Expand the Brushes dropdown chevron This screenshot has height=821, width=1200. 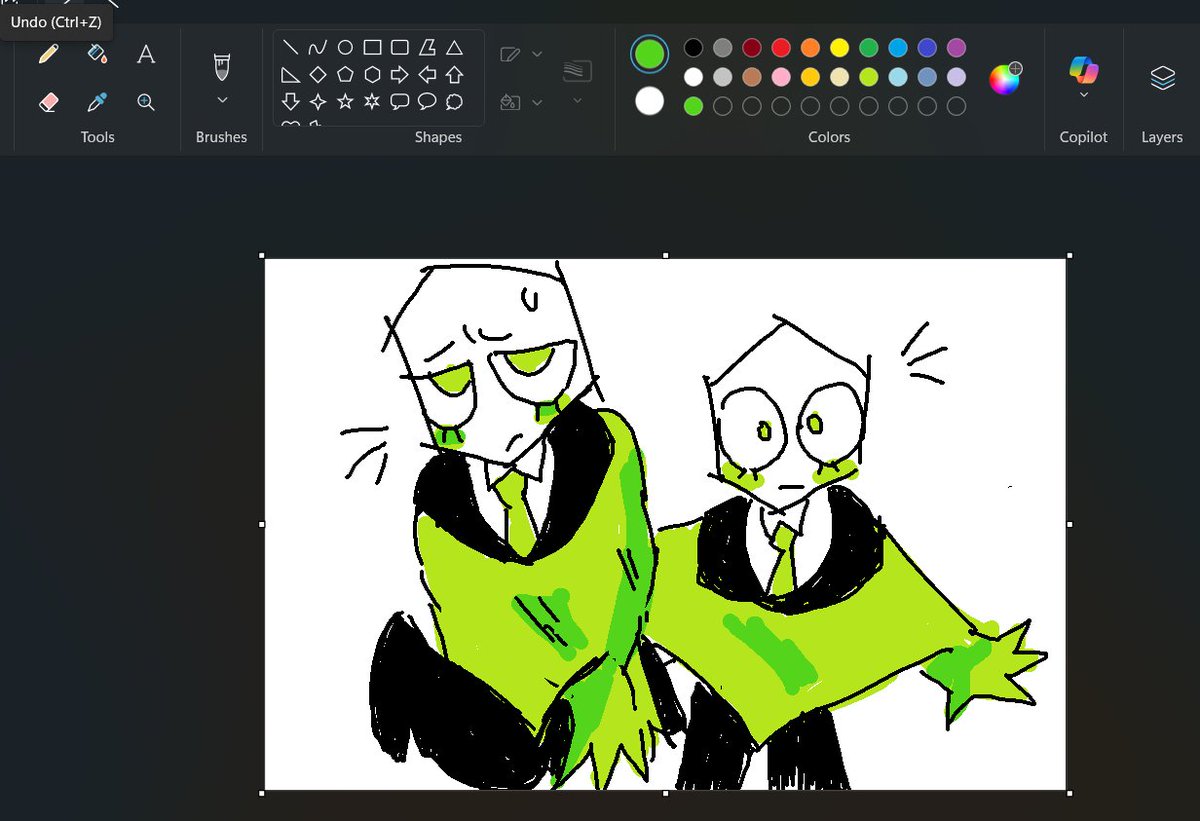click(x=222, y=100)
